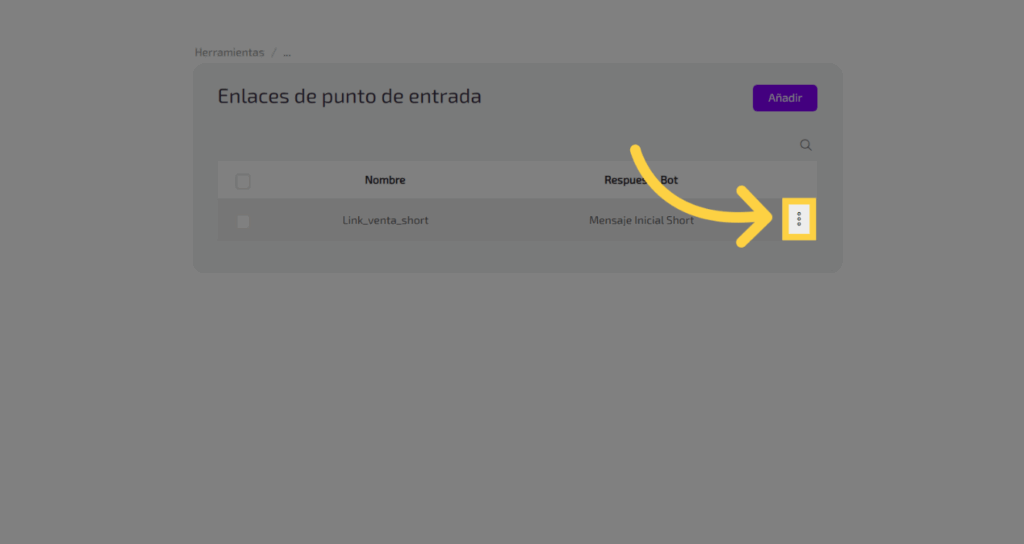
Task: Open the three-dot menu for Link_venta_short
Action: (799, 219)
